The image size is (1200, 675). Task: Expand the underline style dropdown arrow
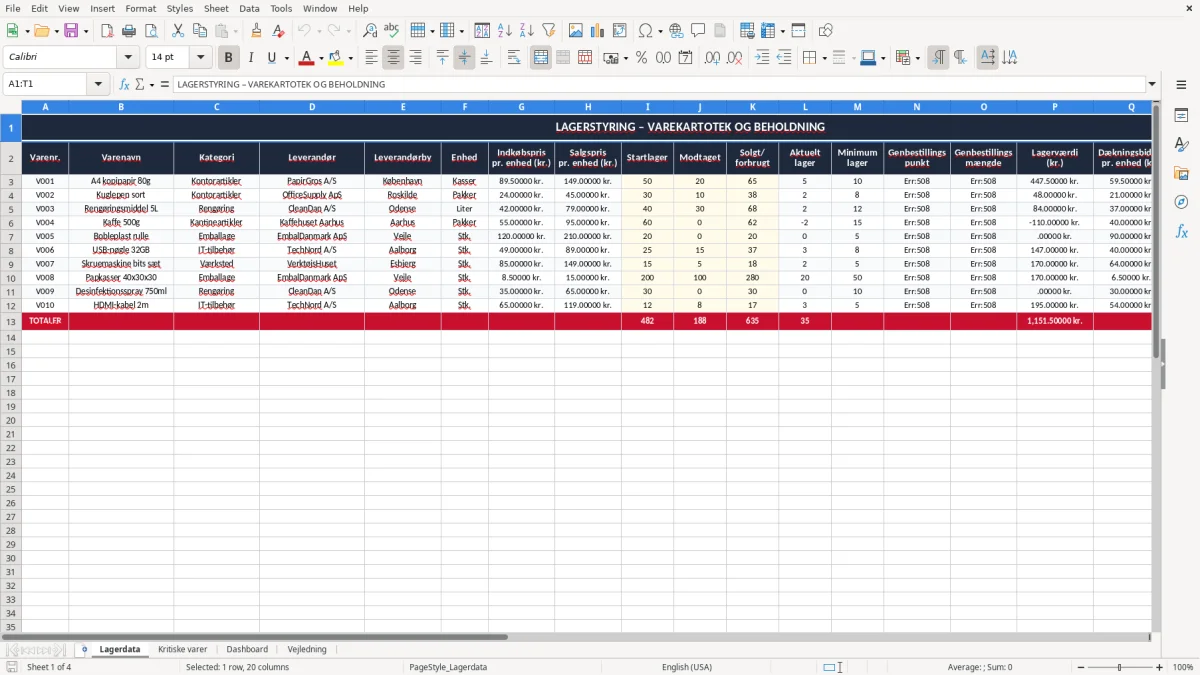point(286,58)
